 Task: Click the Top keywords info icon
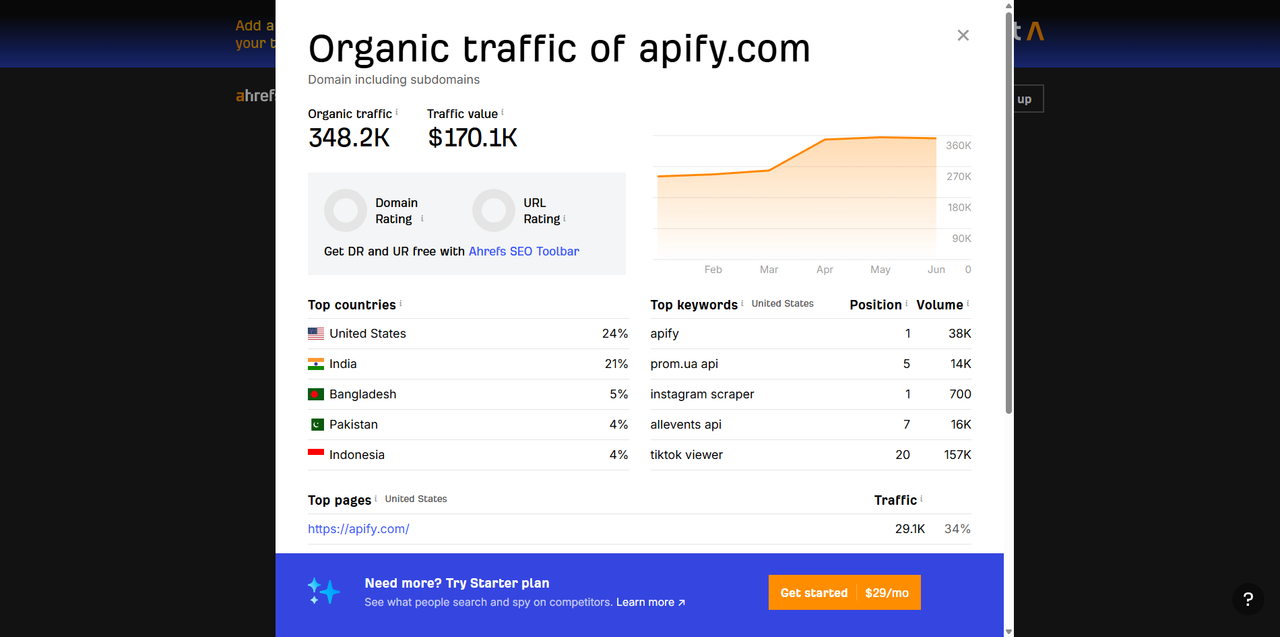tap(743, 303)
